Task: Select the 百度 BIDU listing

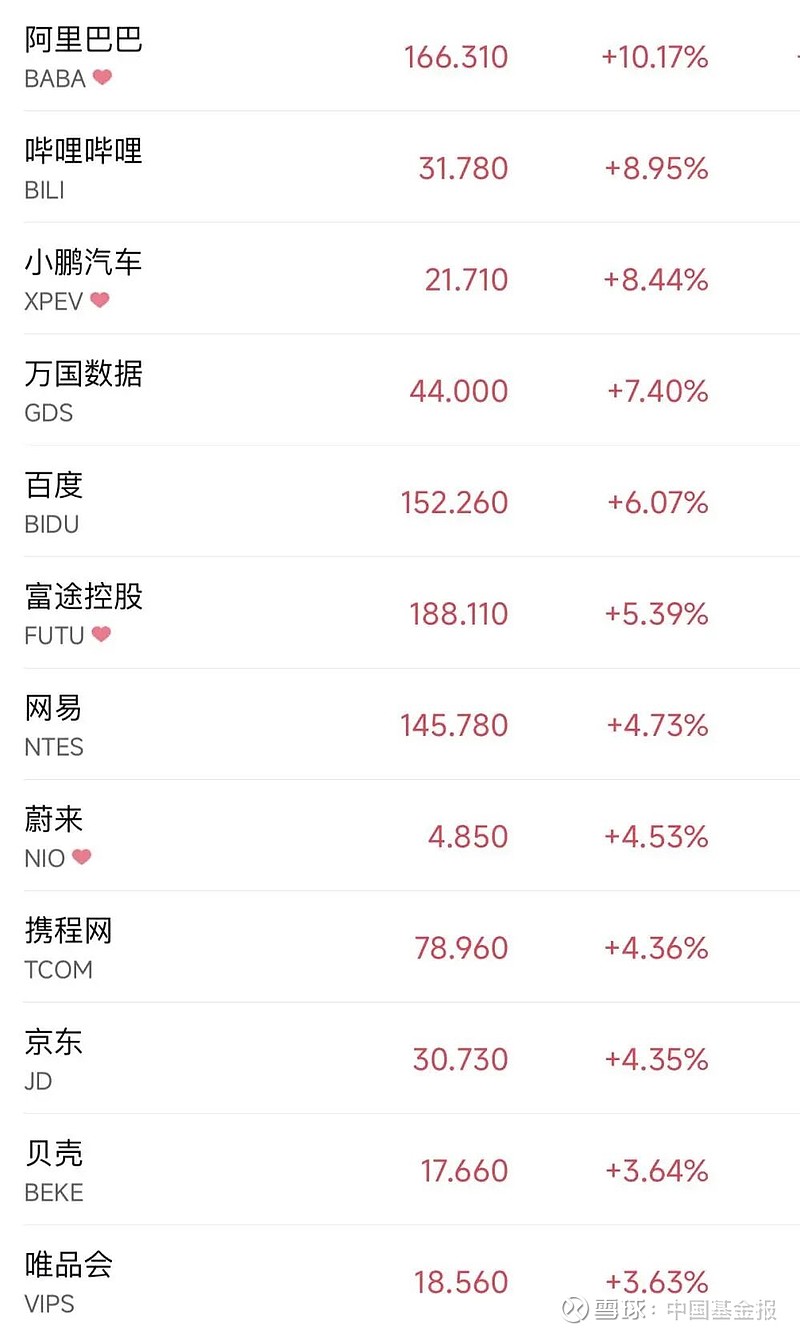Action: point(55,486)
